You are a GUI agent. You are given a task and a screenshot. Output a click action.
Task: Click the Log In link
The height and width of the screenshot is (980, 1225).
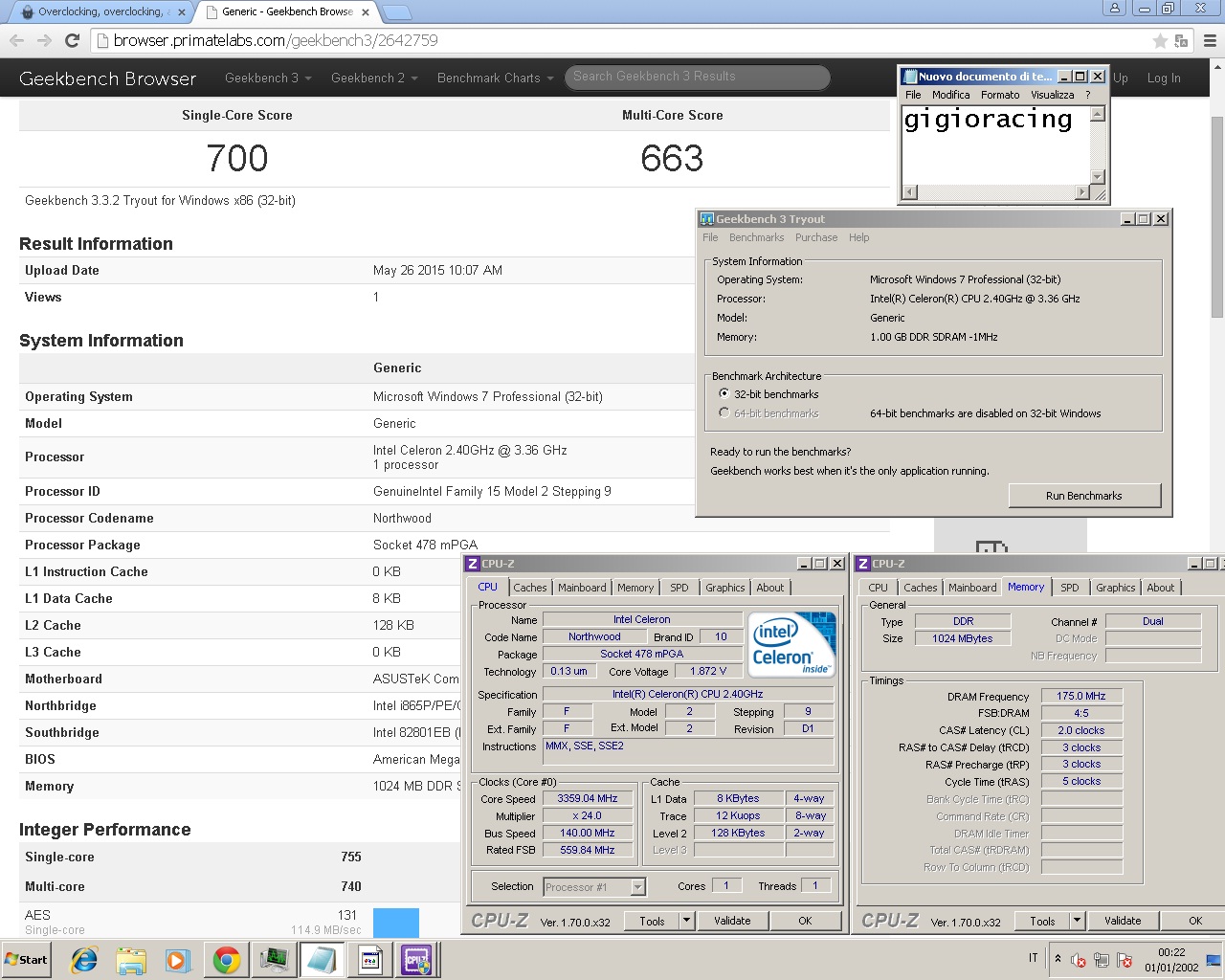coord(1164,78)
